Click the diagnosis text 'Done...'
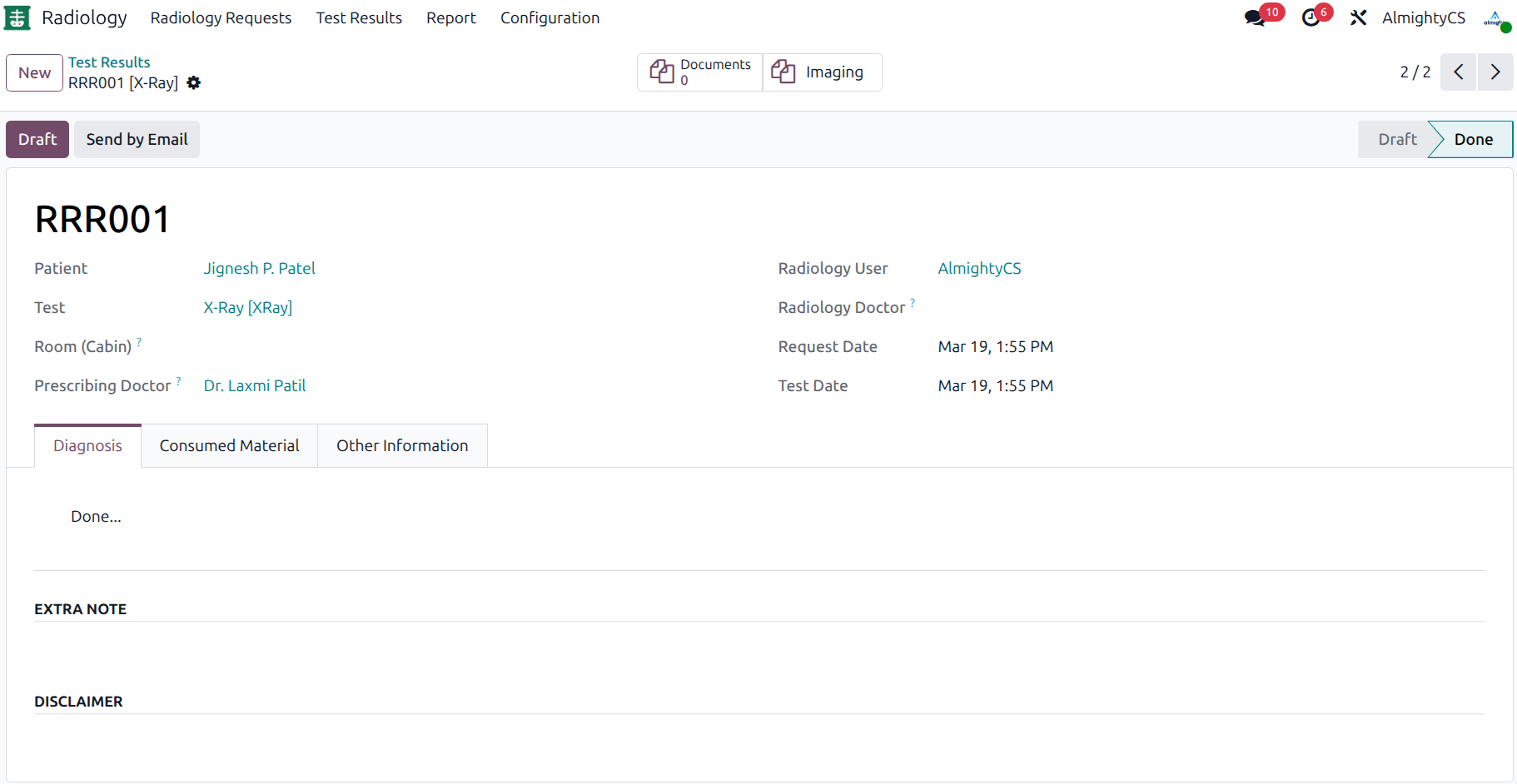Viewport: 1517px width, 784px height. coord(96,516)
